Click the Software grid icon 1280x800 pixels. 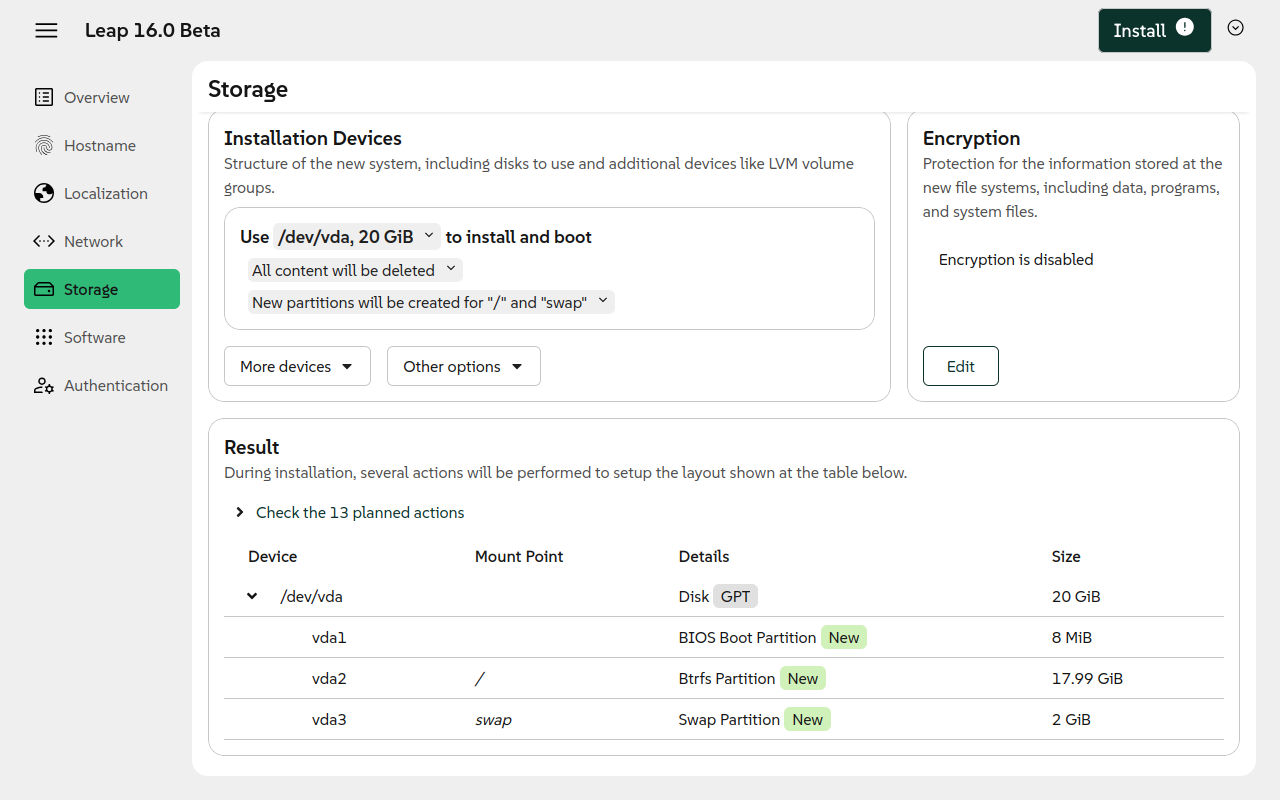click(44, 337)
